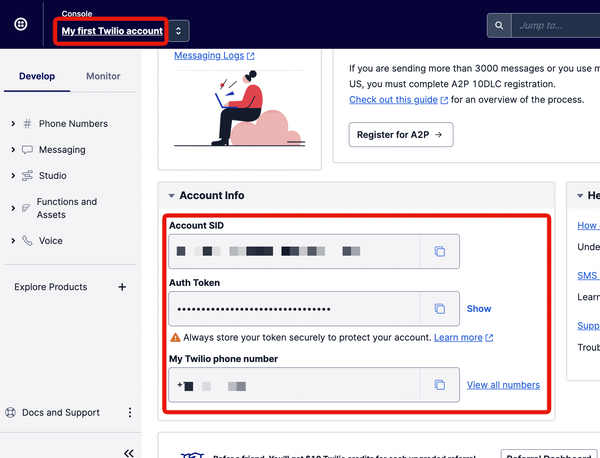Copy the Account SID
This screenshot has height=458, width=600.
click(439, 251)
